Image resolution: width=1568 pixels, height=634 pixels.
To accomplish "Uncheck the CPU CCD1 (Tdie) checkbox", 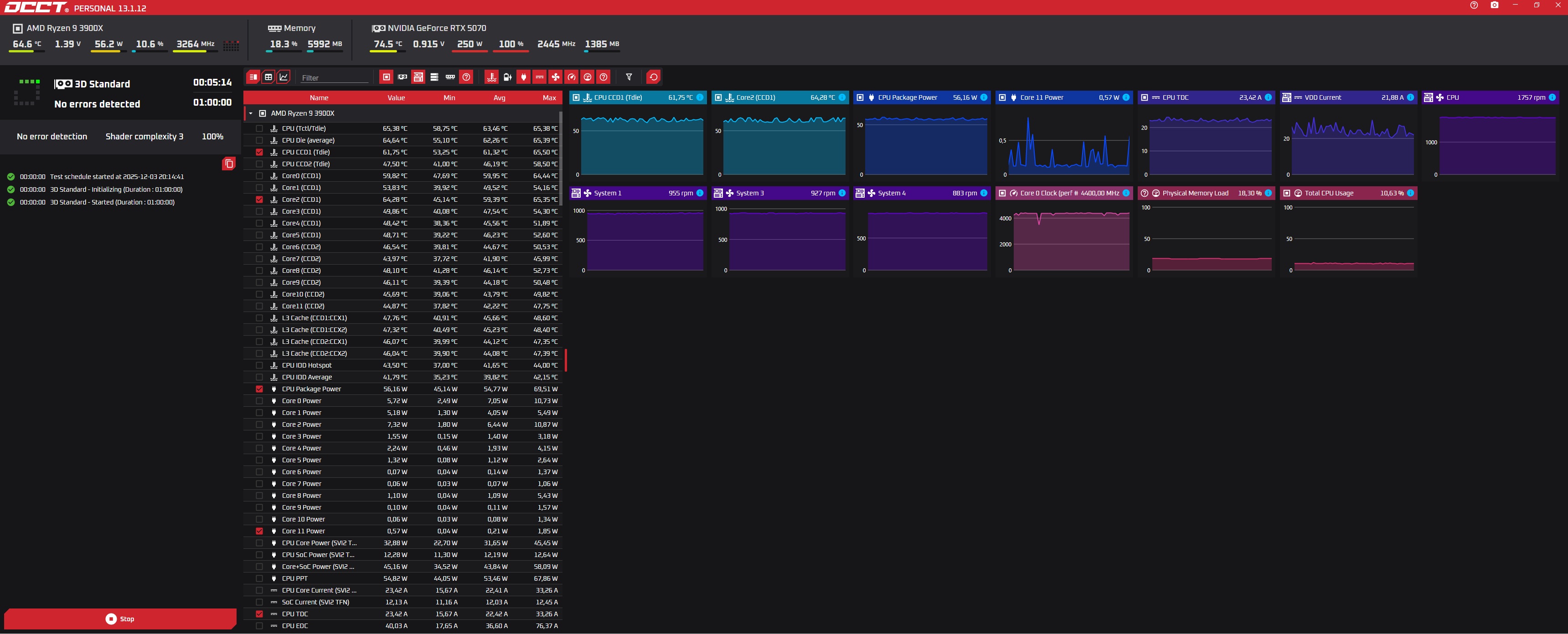I will [259, 152].
